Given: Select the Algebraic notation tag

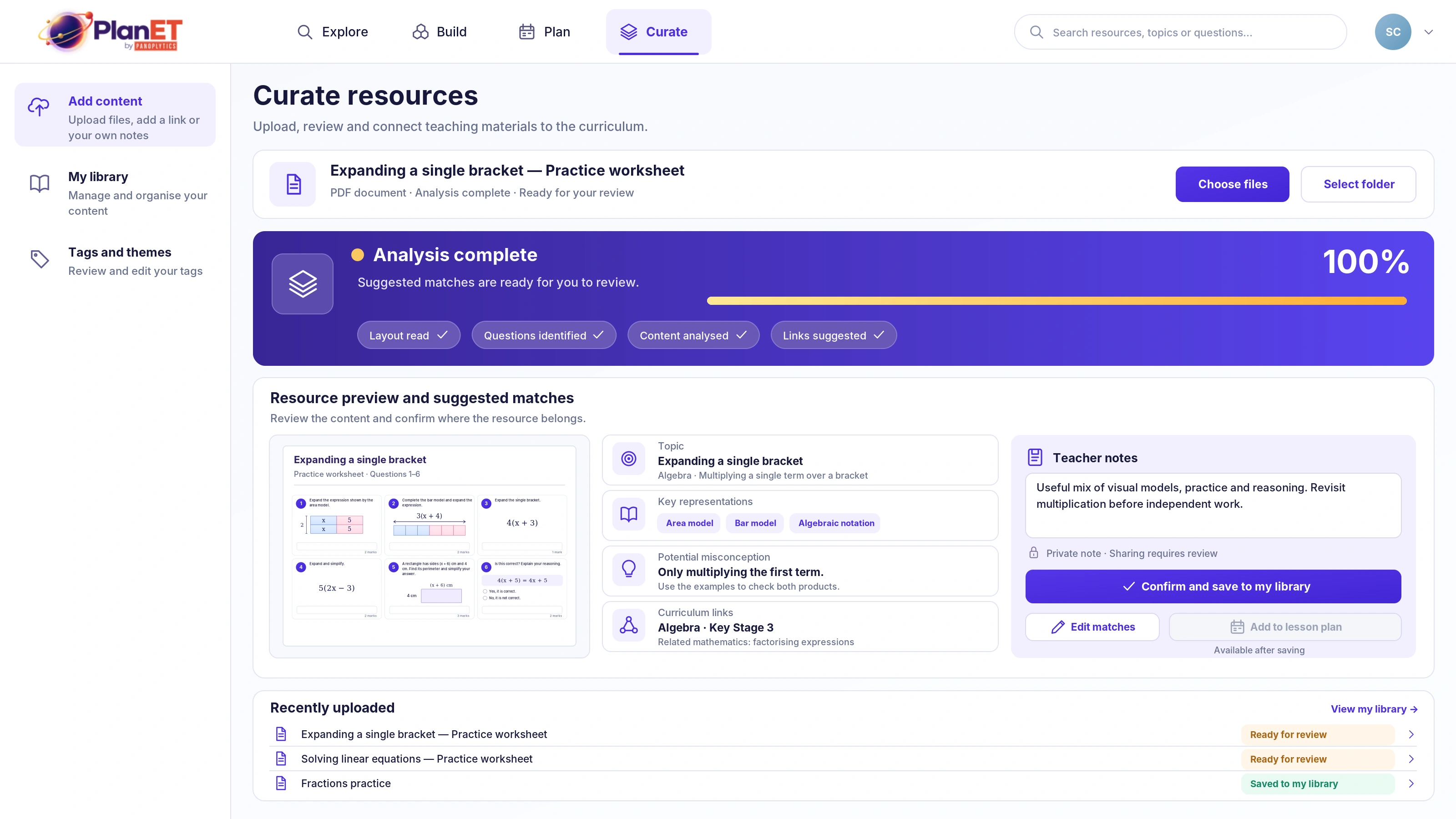Looking at the screenshot, I should tap(835, 523).
